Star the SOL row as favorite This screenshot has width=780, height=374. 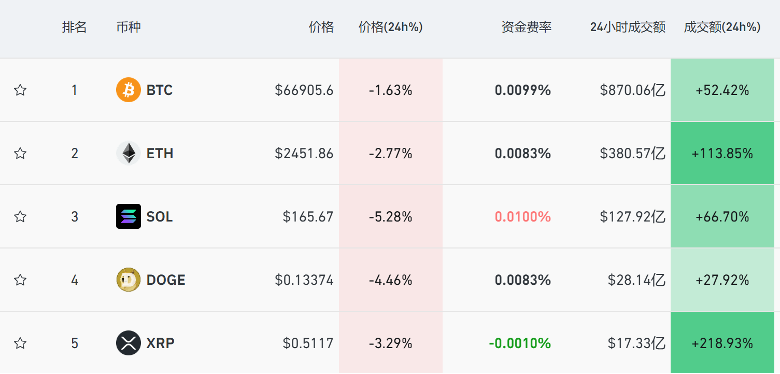click(x=20, y=216)
